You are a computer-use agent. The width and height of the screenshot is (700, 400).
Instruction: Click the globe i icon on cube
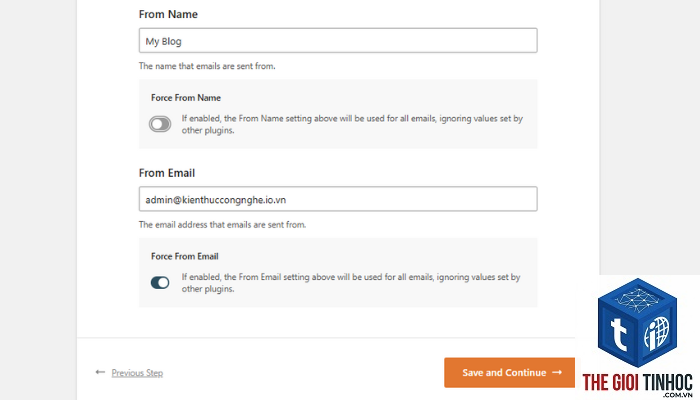657,333
